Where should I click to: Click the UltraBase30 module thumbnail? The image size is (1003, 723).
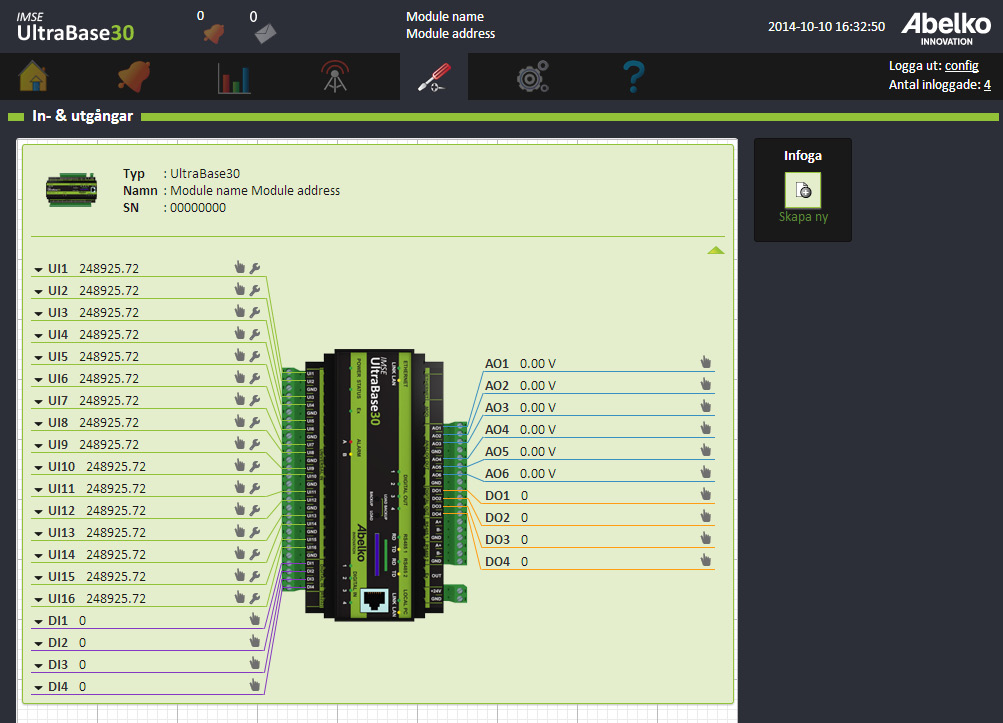72,189
